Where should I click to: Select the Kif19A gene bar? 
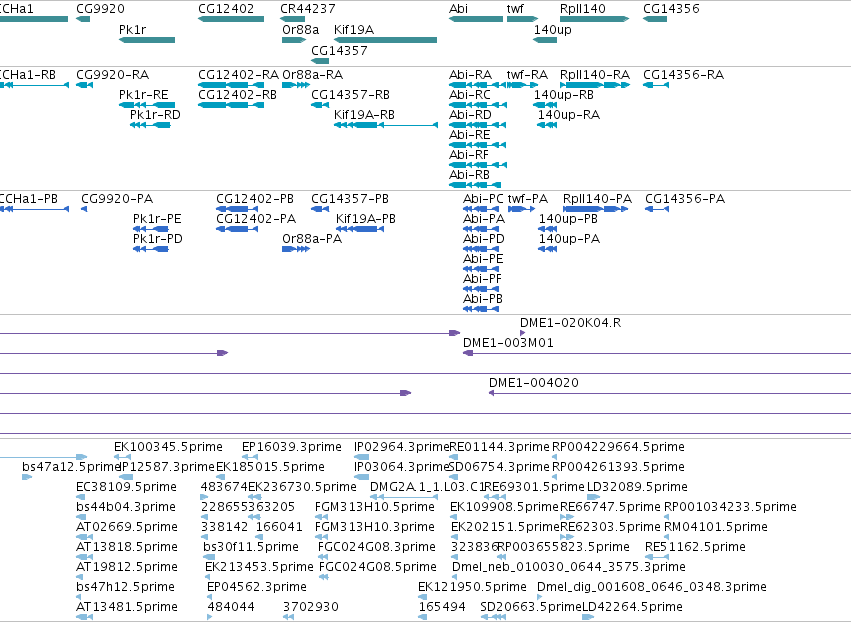(385, 40)
